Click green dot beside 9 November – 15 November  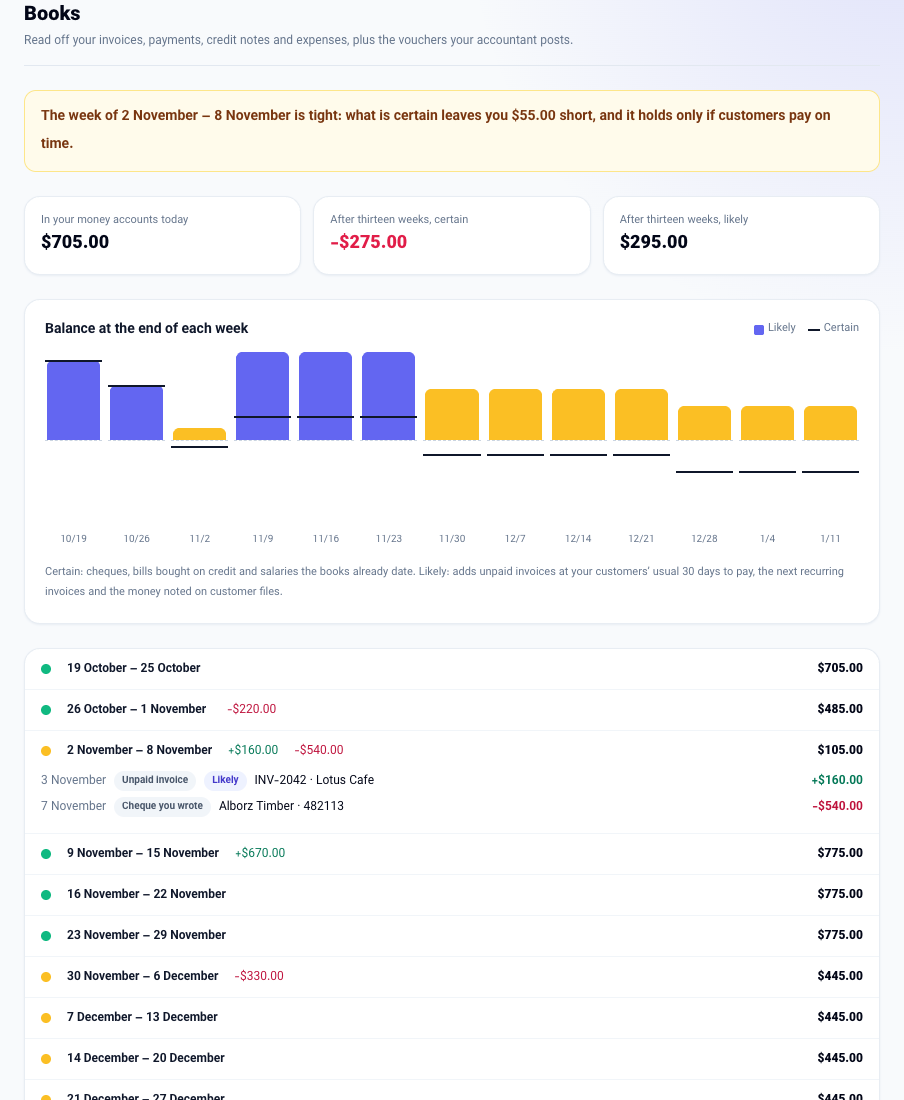click(x=46, y=854)
